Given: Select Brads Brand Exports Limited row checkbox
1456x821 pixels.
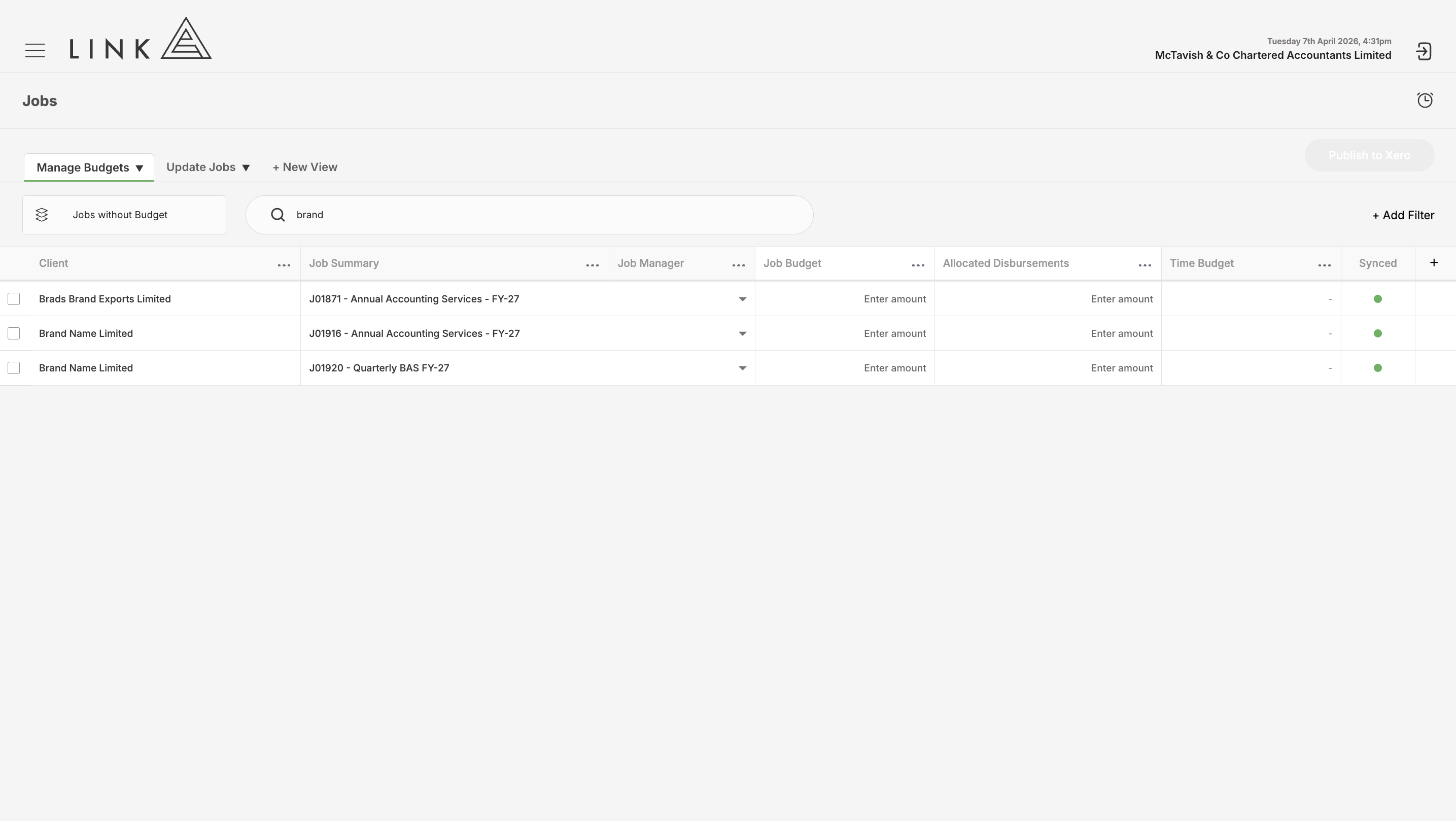Looking at the screenshot, I should click(x=14, y=299).
